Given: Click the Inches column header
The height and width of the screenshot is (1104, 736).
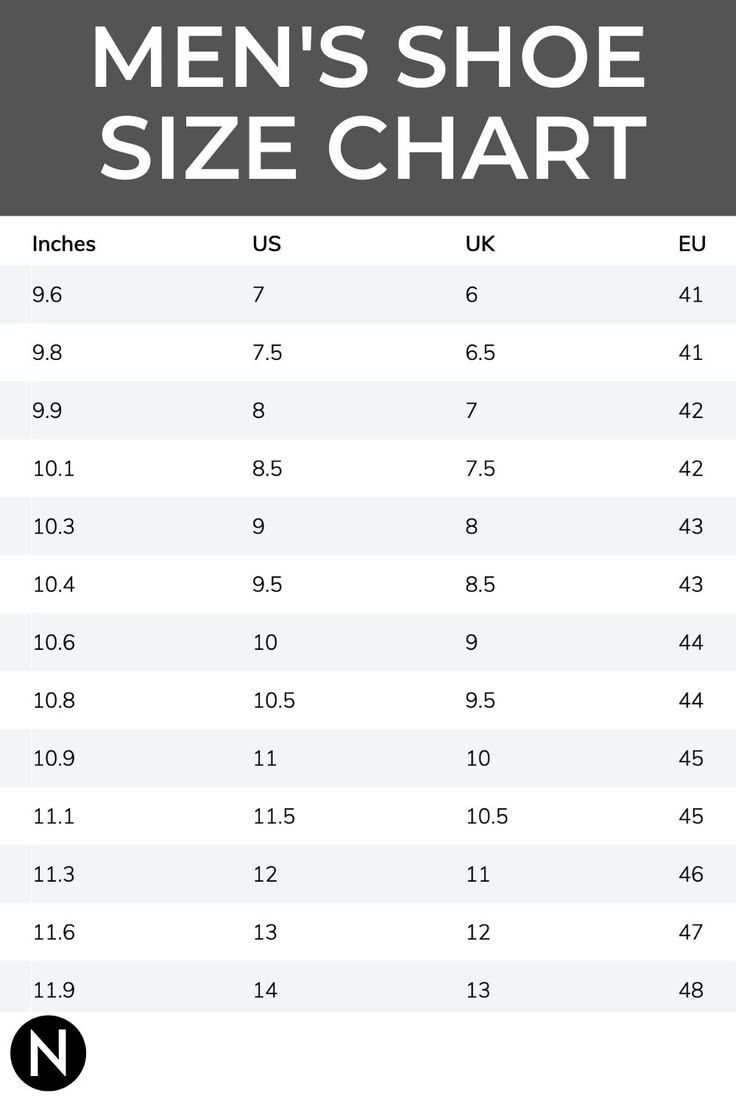Looking at the screenshot, I should [64, 244].
